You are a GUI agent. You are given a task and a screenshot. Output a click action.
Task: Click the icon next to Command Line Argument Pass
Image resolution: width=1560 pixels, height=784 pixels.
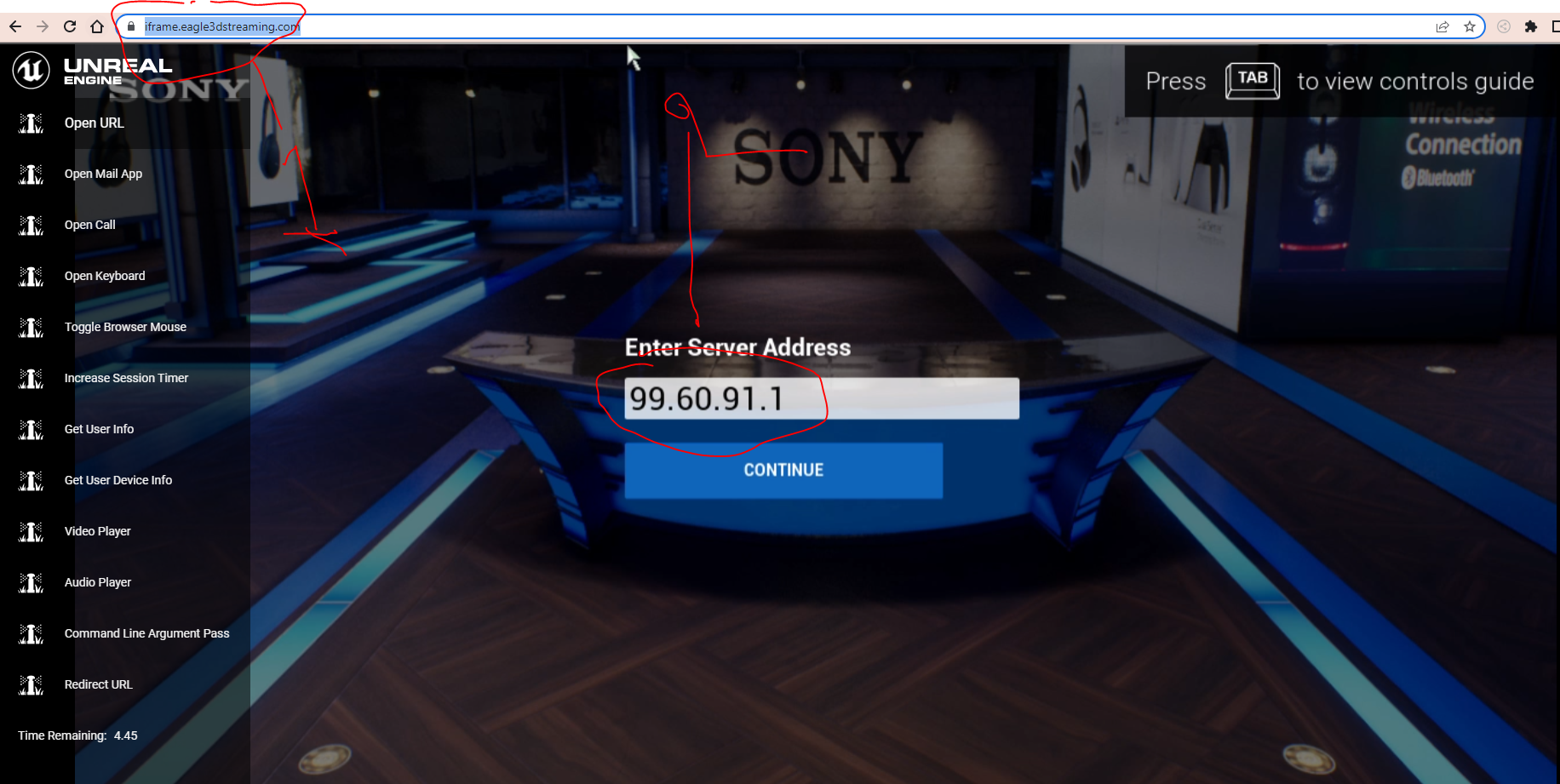[32, 634]
